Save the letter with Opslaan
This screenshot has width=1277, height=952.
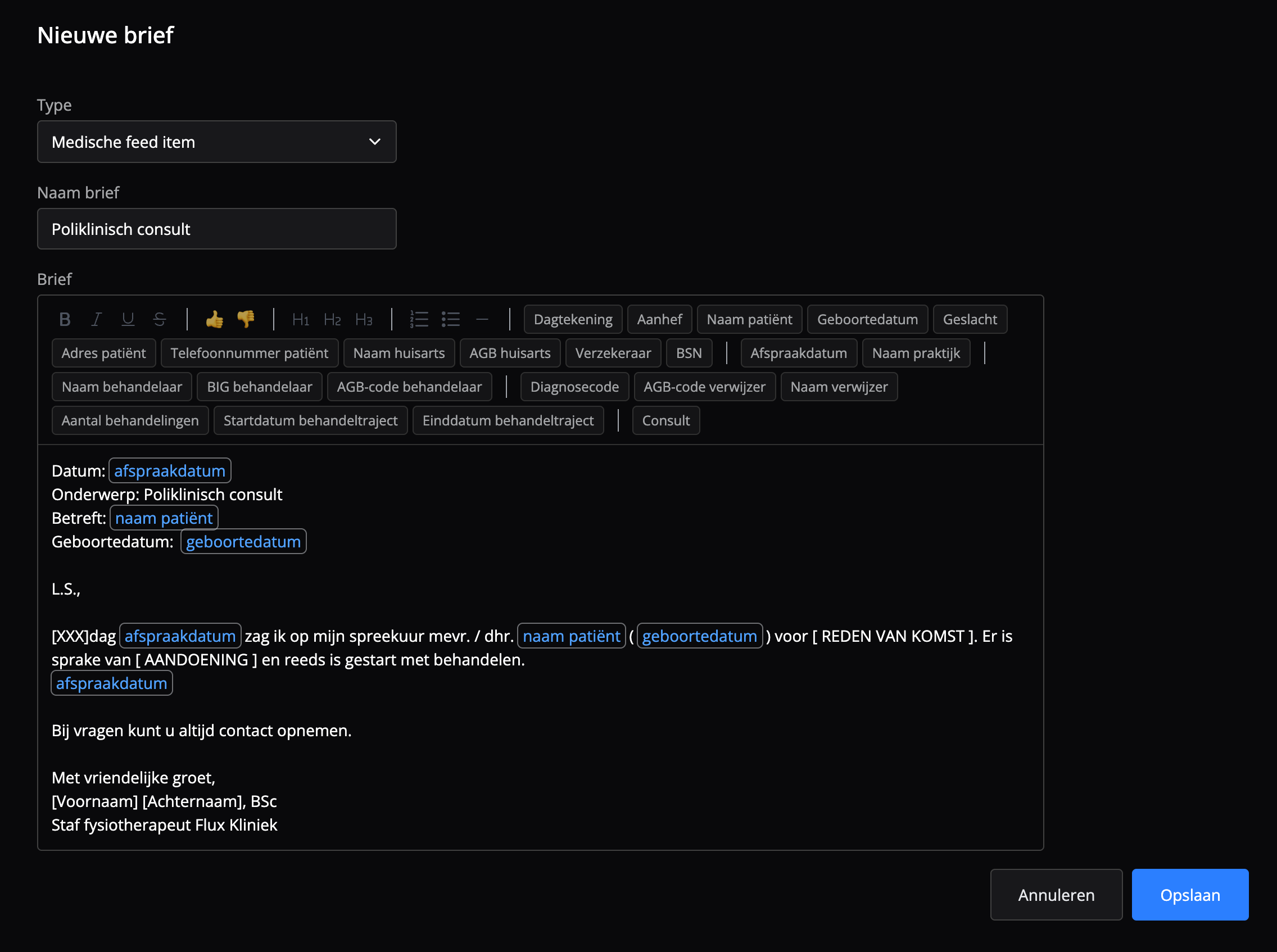[x=1189, y=895]
